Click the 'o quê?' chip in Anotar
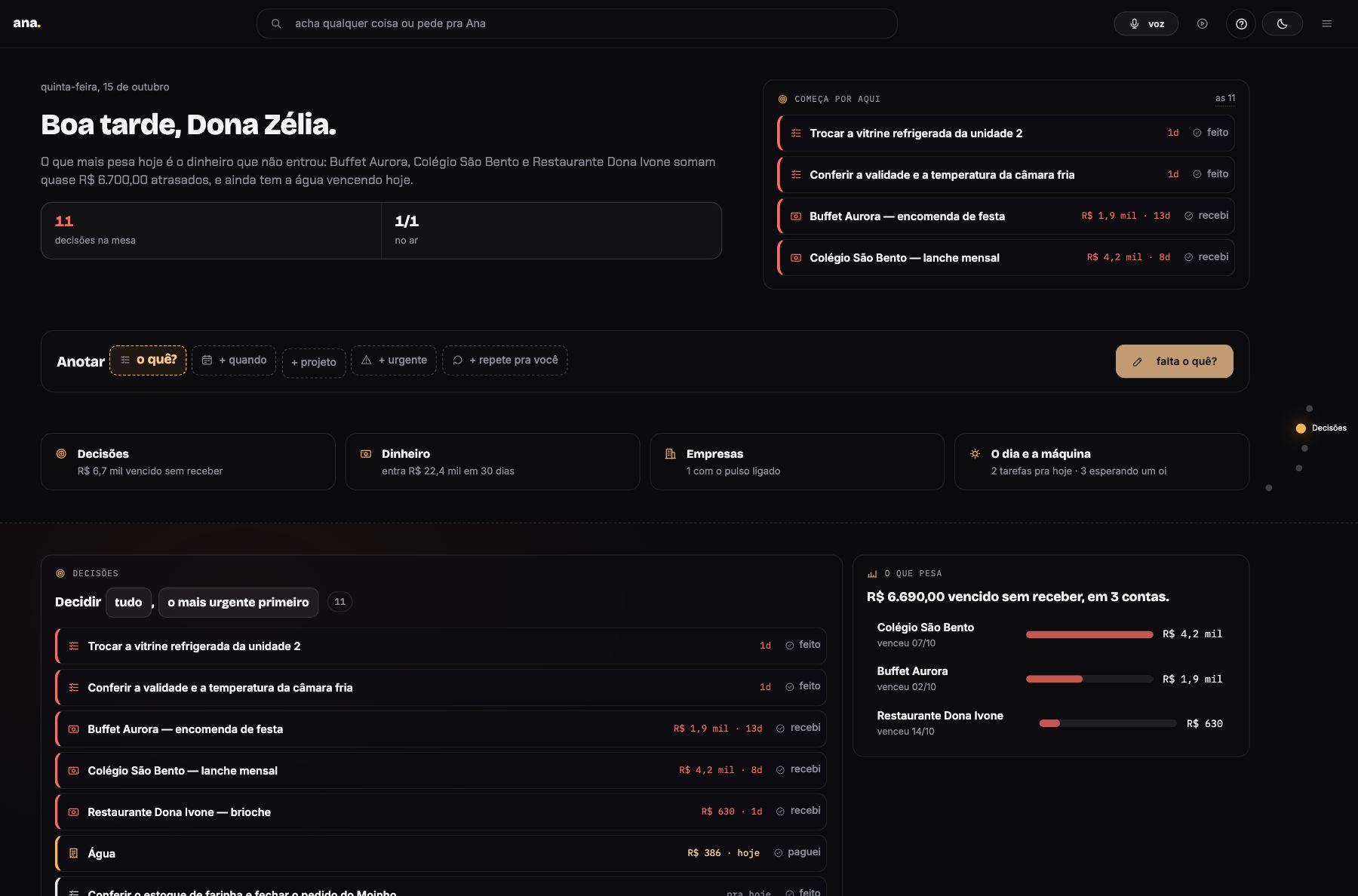This screenshot has height=896, width=1358. [x=148, y=360]
